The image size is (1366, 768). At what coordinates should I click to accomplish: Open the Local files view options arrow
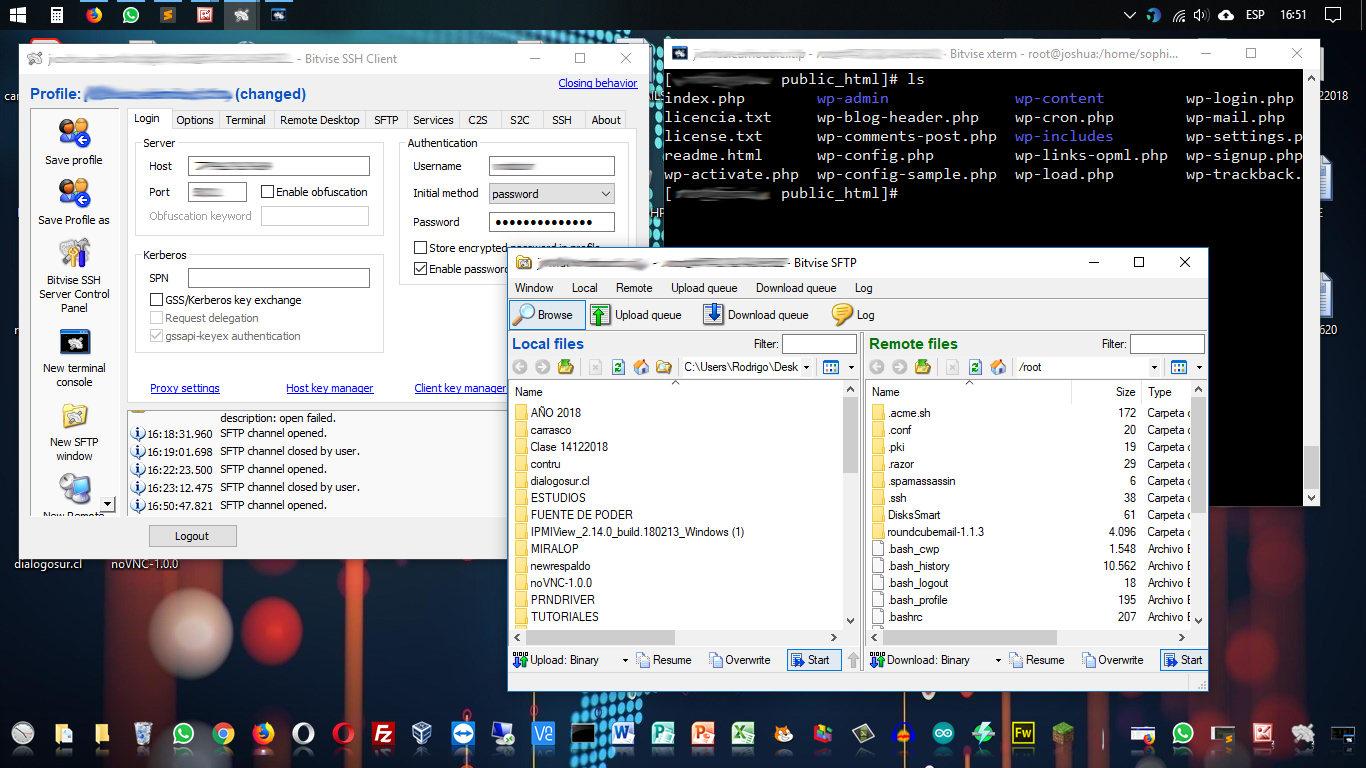(851, 367)
